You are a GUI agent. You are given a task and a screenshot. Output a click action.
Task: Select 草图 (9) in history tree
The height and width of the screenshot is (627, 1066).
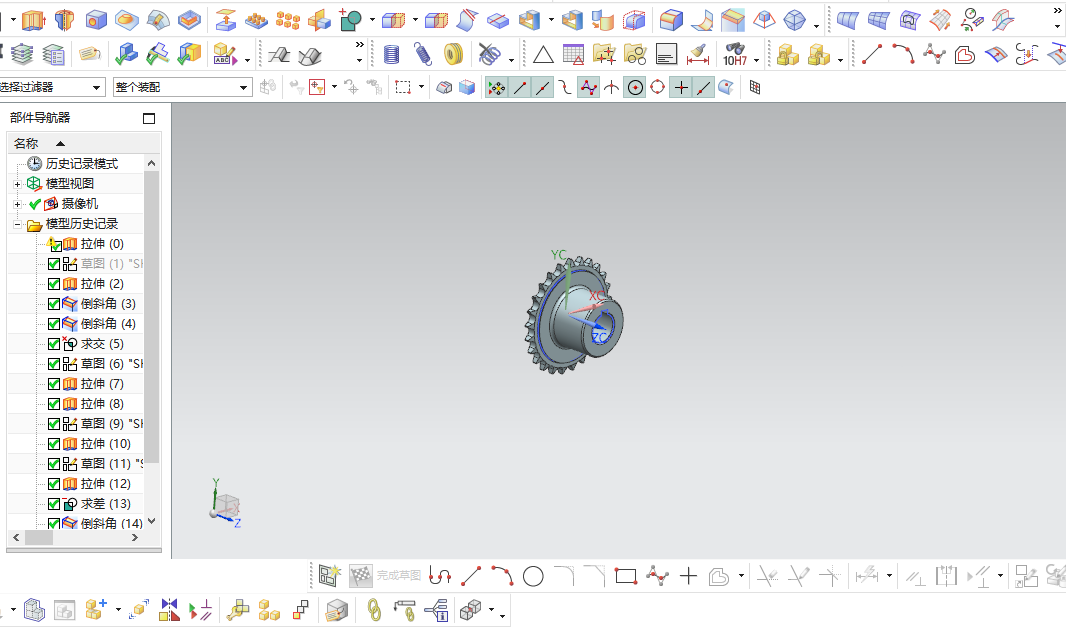(111, 424)
